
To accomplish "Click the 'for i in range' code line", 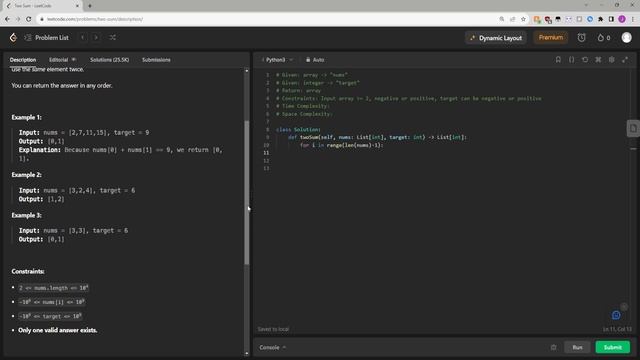I will 342,145.
